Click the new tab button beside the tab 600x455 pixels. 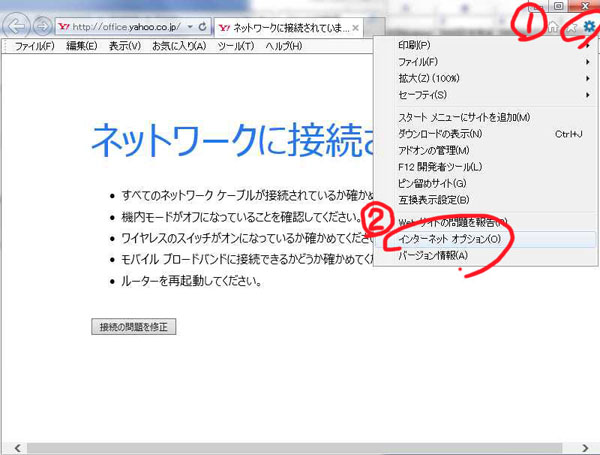coord(374,28)
